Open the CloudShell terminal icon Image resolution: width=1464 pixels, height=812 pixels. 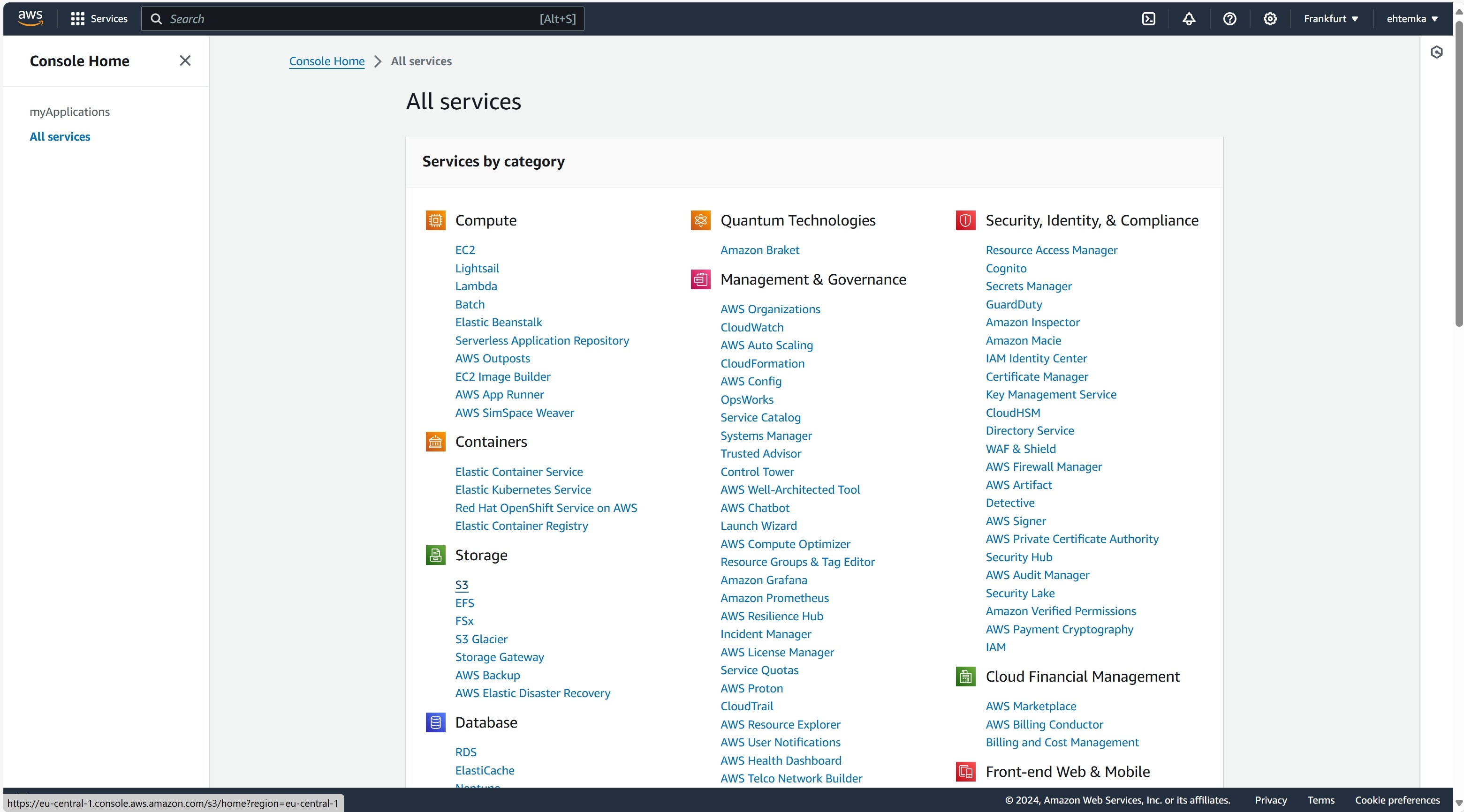[x=1149, y=19]
